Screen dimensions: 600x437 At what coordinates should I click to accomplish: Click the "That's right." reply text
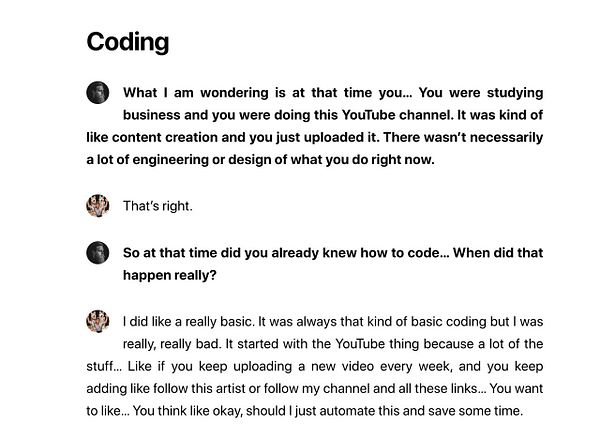[157, 206]
